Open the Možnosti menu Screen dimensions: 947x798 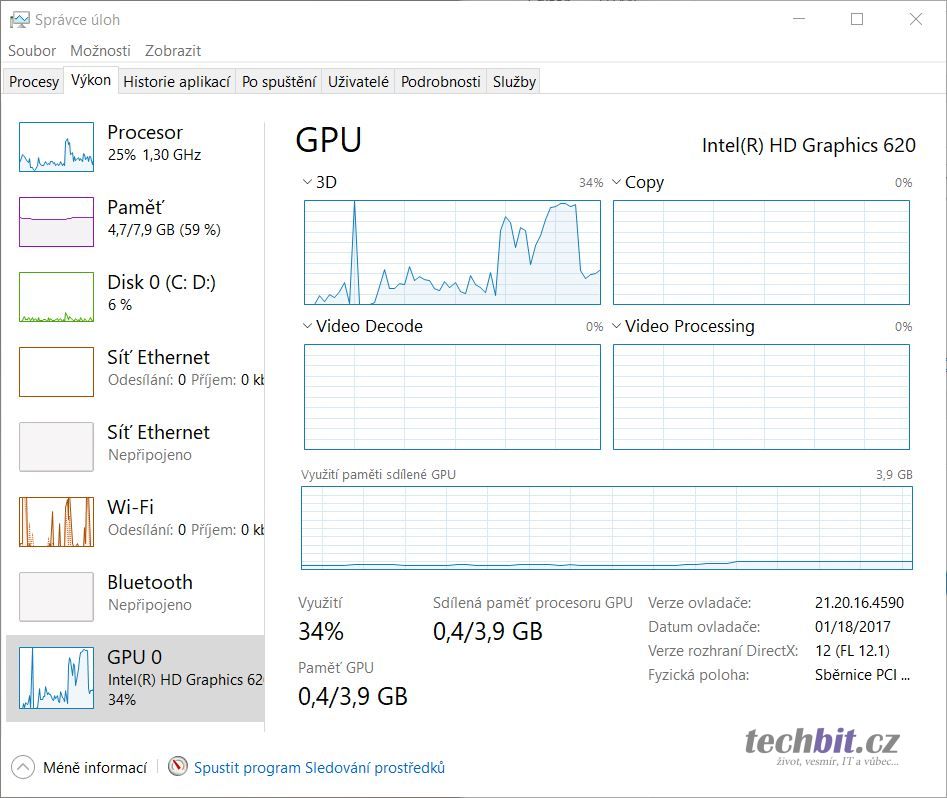pos(100,50)
